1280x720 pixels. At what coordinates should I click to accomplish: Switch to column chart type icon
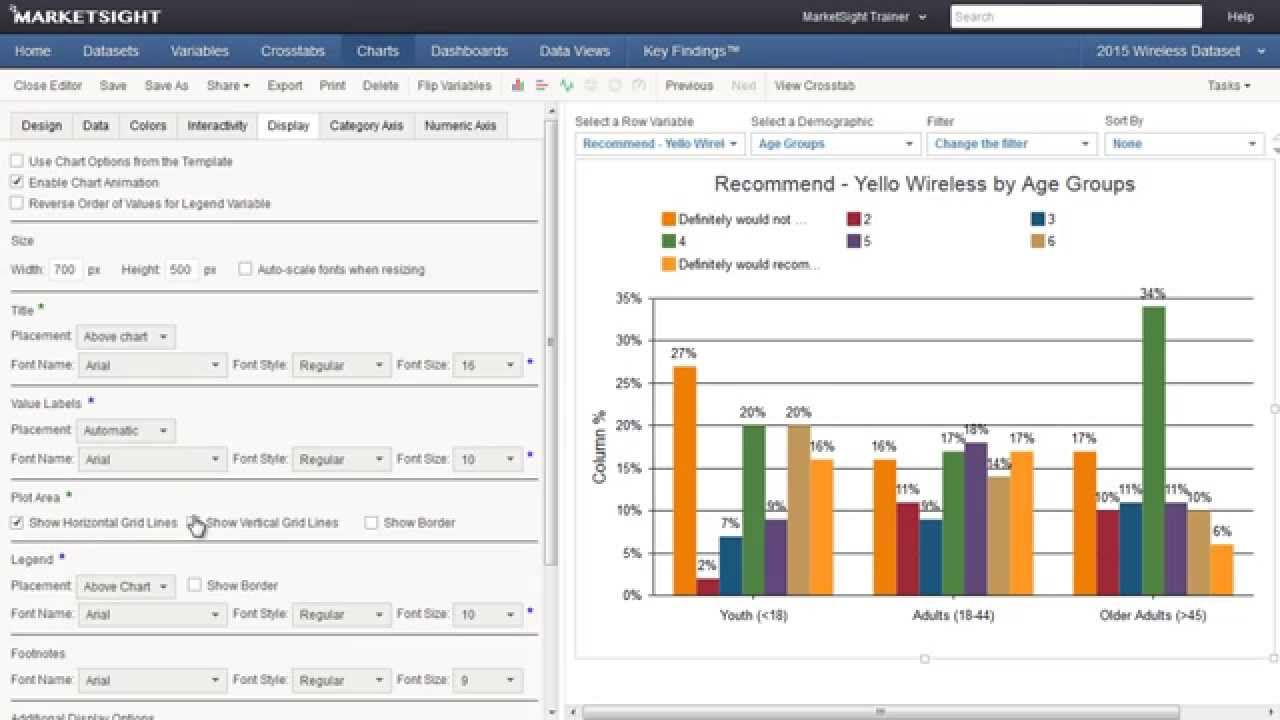(518, 85)
